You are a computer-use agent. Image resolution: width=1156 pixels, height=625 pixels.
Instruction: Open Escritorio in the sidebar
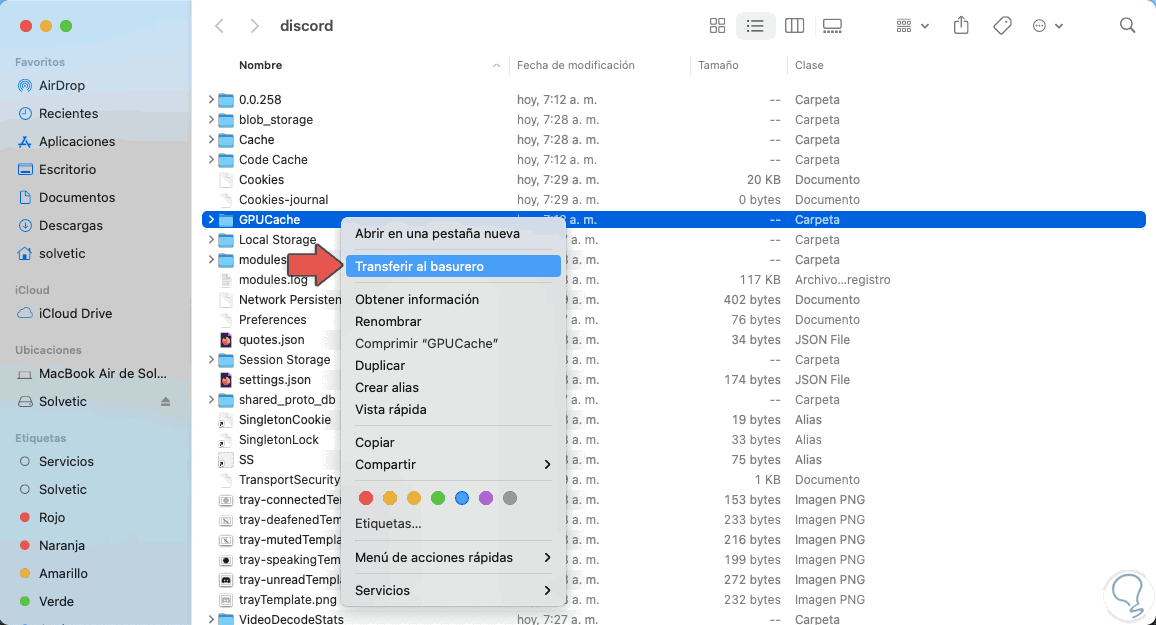67,170
